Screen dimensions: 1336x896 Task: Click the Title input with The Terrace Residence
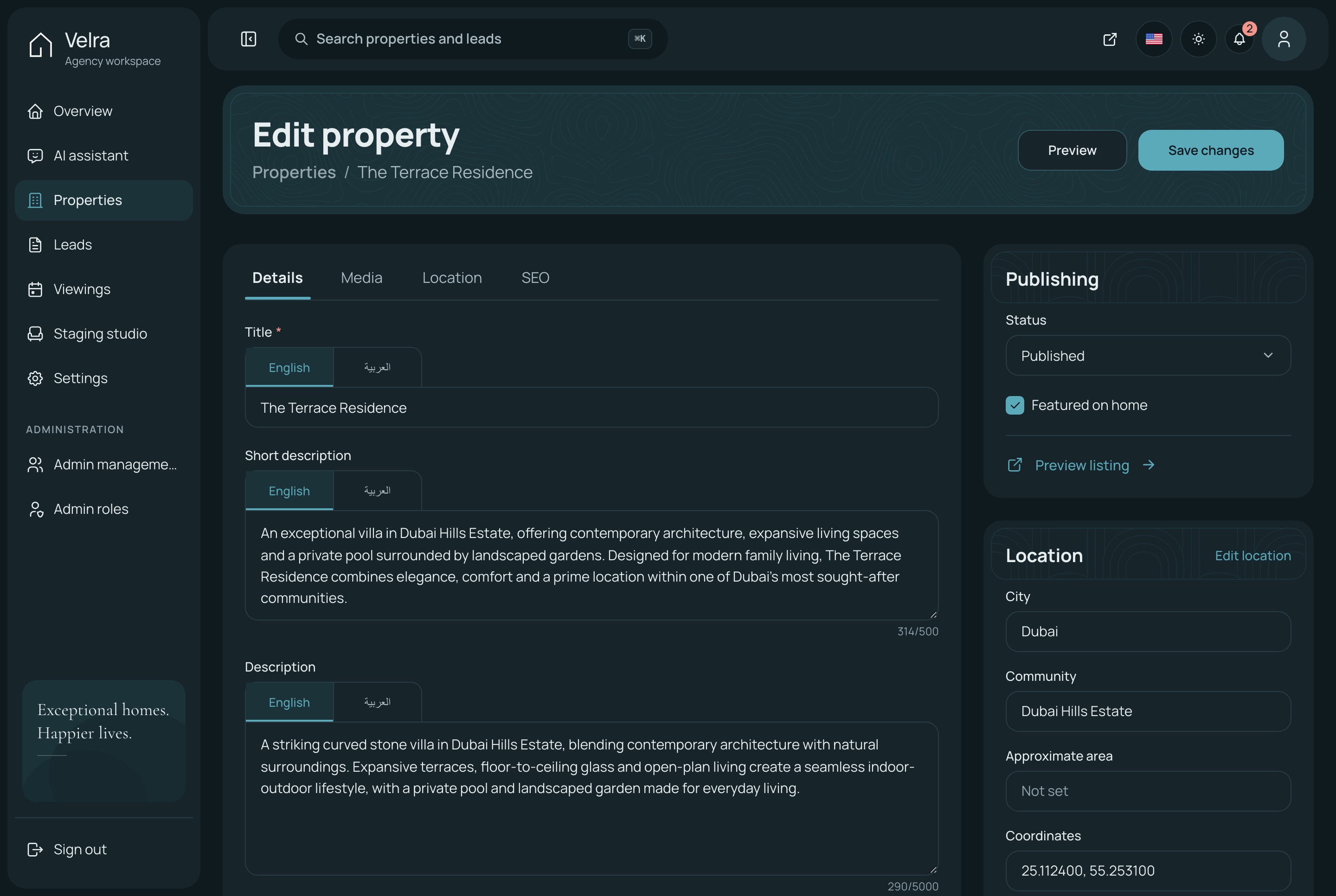591,408
